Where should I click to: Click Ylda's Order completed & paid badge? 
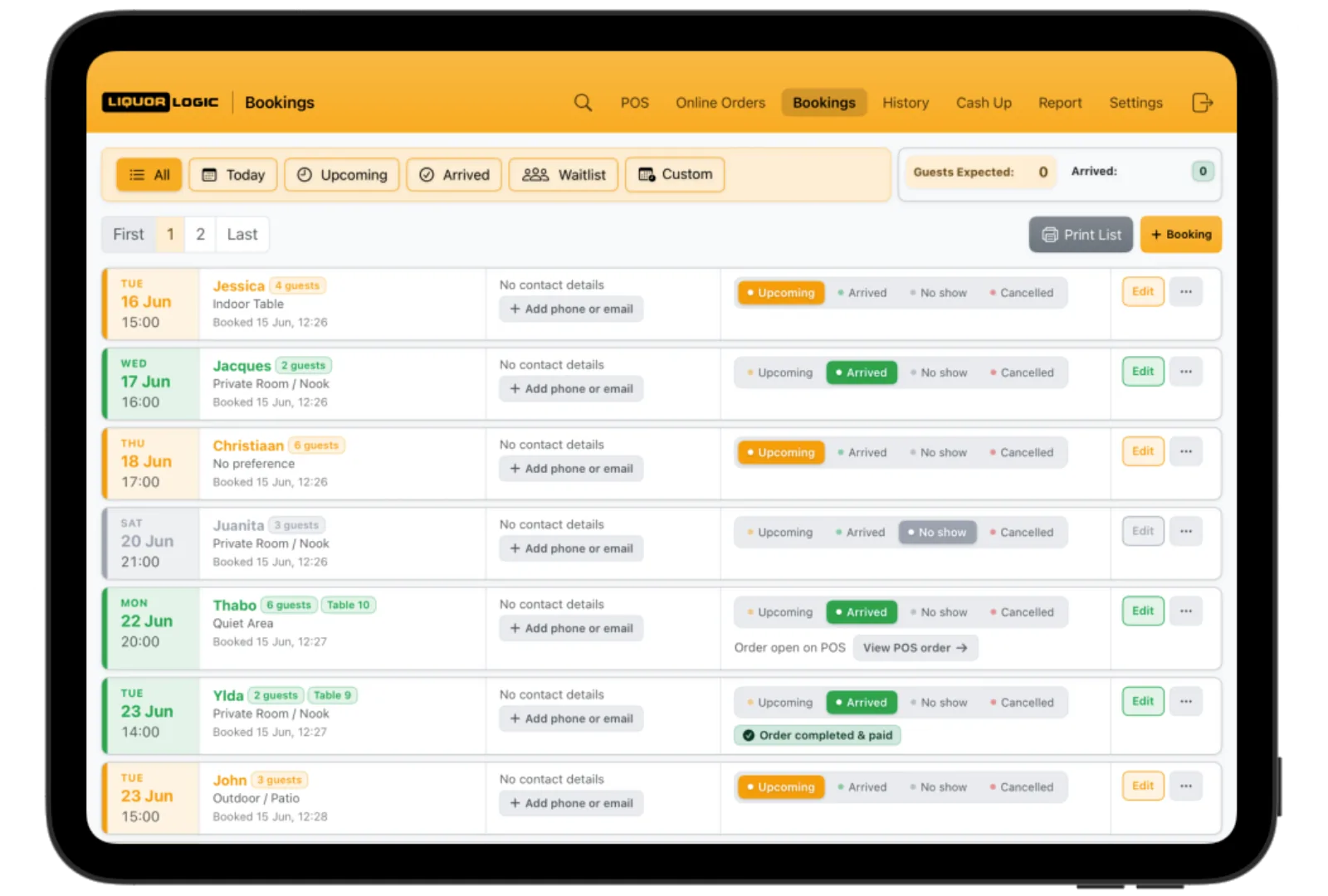click(x=818, y=736)
